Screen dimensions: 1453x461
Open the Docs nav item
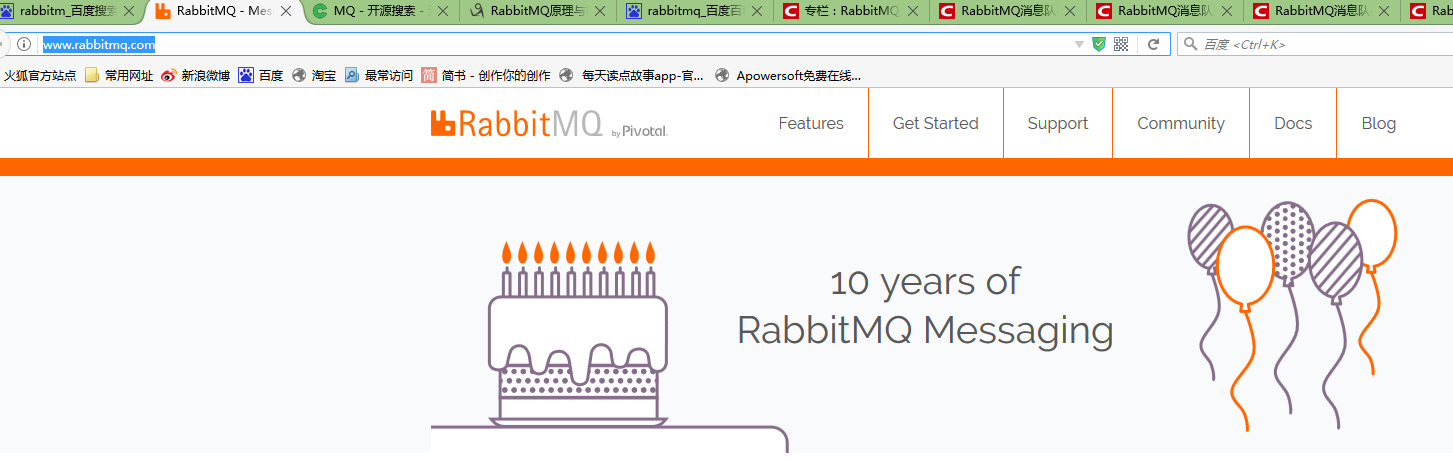1293,123
